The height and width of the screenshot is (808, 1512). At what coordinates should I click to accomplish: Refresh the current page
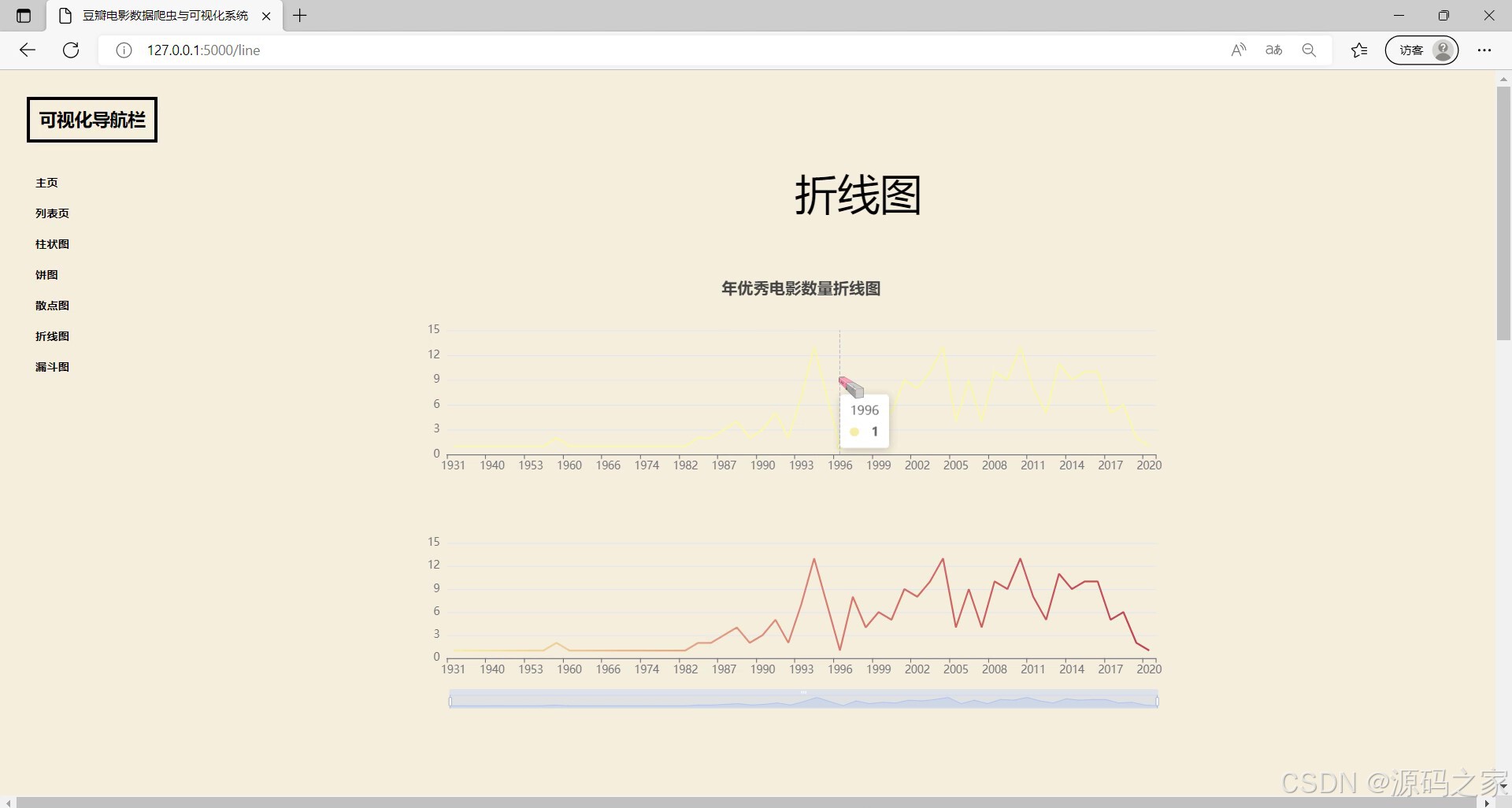point(71,50)
